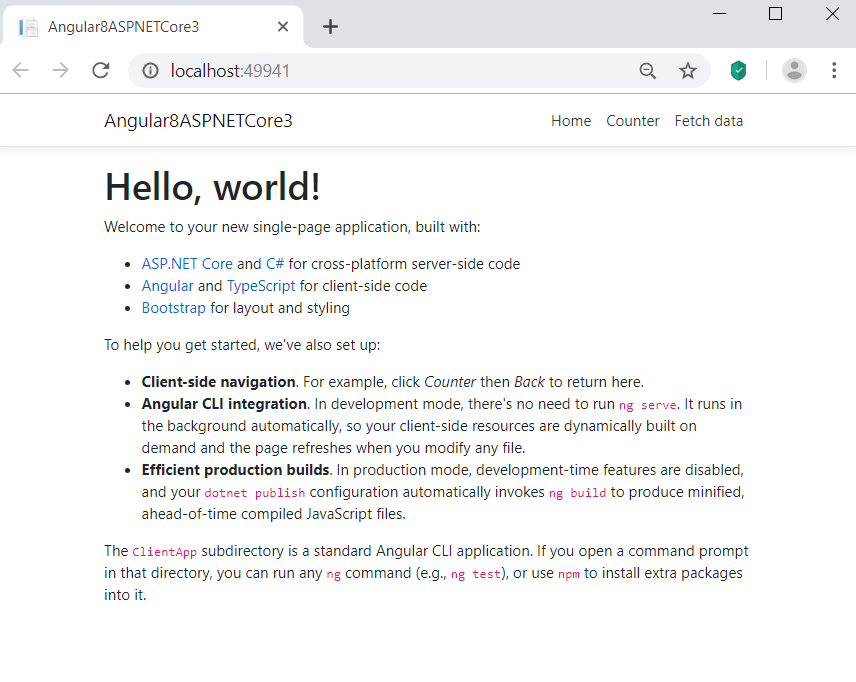Click the forward navigation arrow

(60, 70)
